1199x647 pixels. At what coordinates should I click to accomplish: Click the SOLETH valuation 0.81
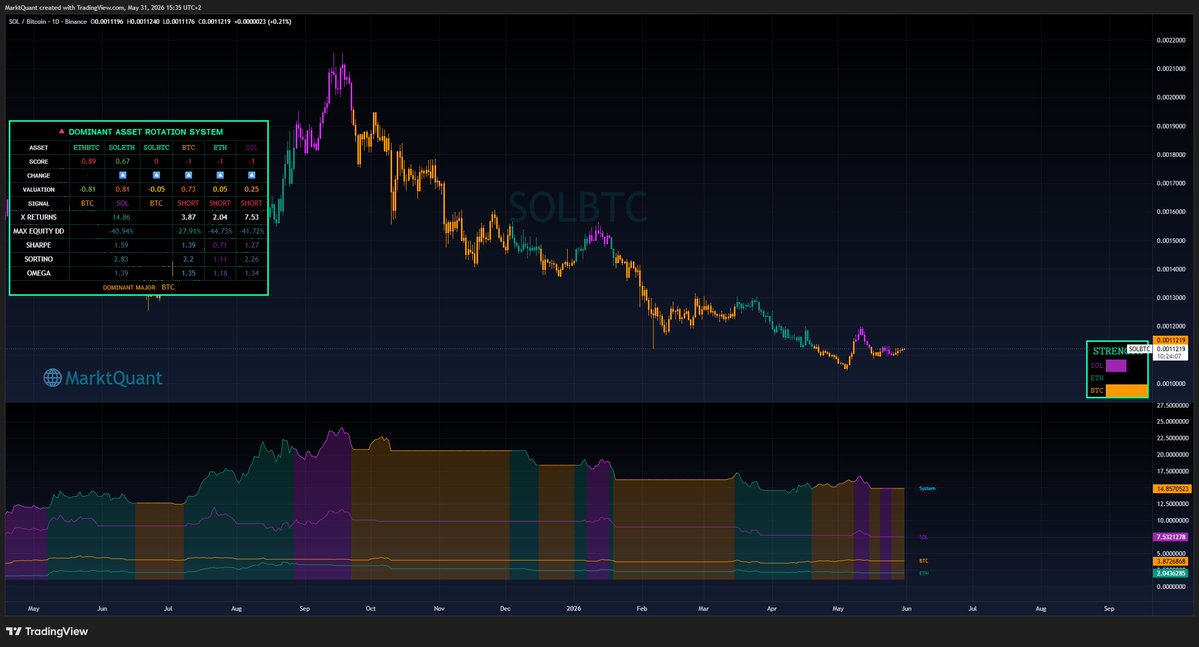point(122,189)
